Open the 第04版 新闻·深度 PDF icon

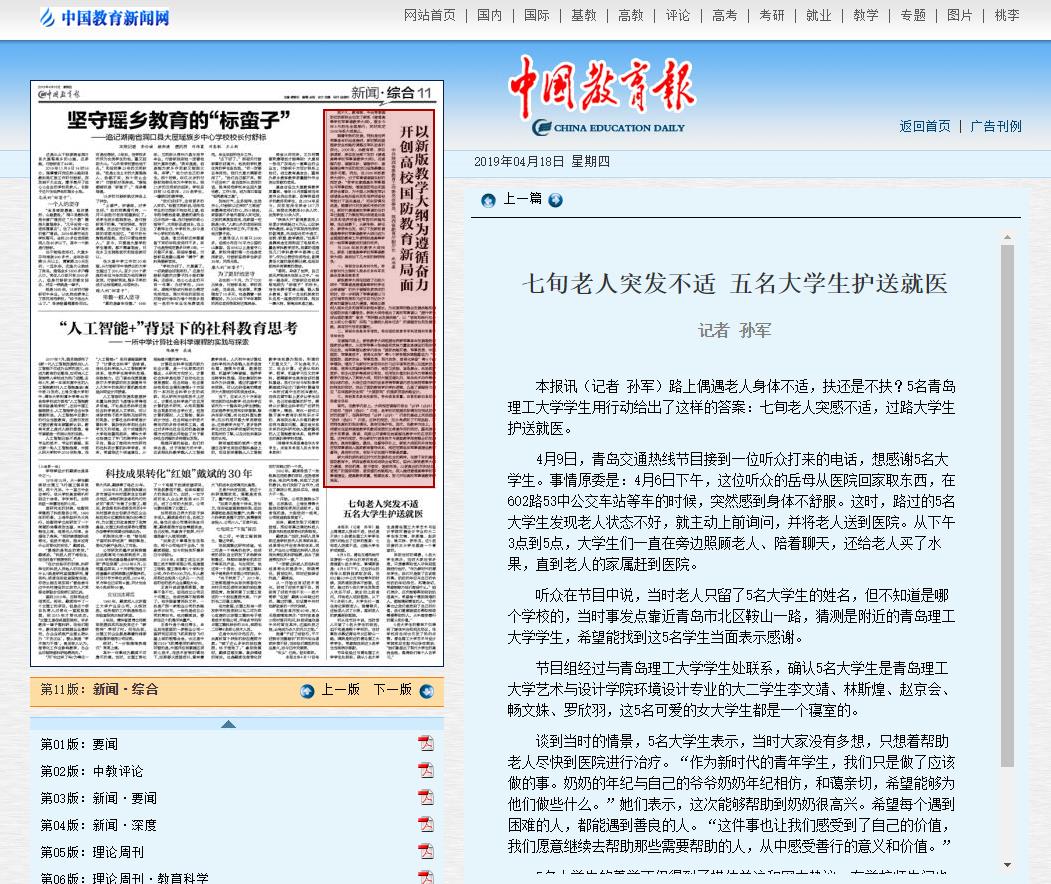point(426,824)
